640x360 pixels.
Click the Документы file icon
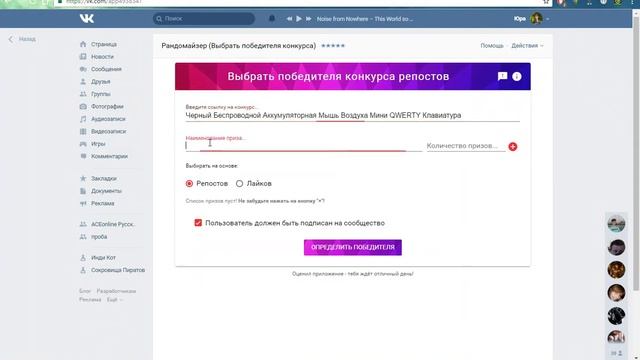83,191
